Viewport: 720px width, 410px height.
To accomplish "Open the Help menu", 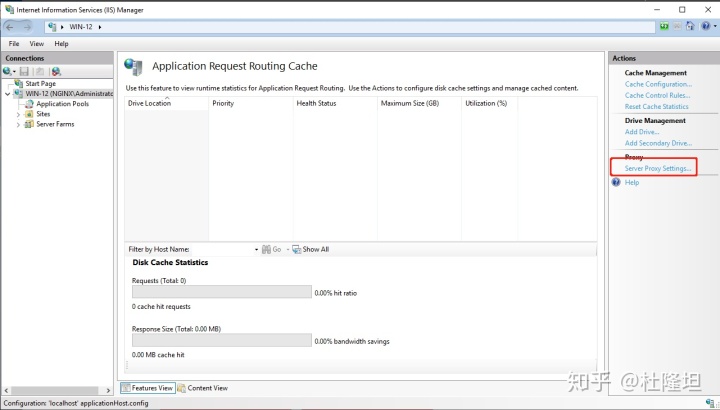I will [x=61, y=44].
